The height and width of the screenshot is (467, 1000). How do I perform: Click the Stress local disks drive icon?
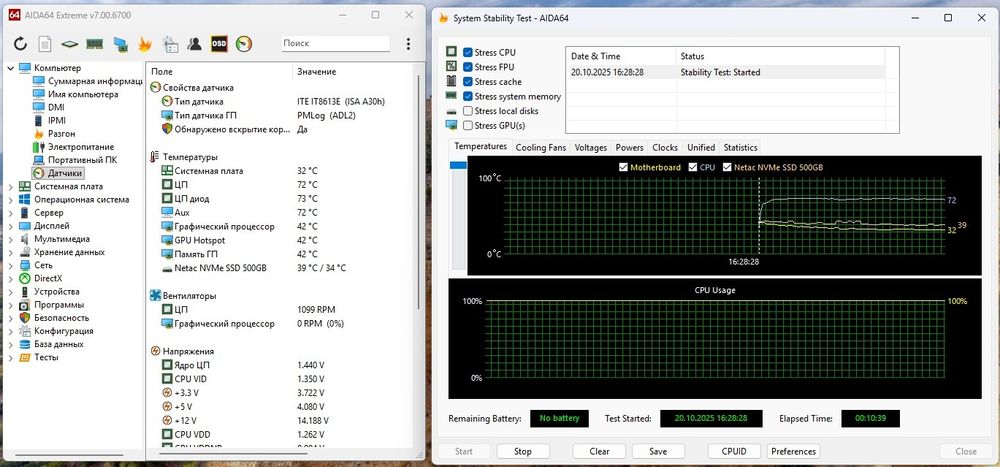click(x=452, y=111)
